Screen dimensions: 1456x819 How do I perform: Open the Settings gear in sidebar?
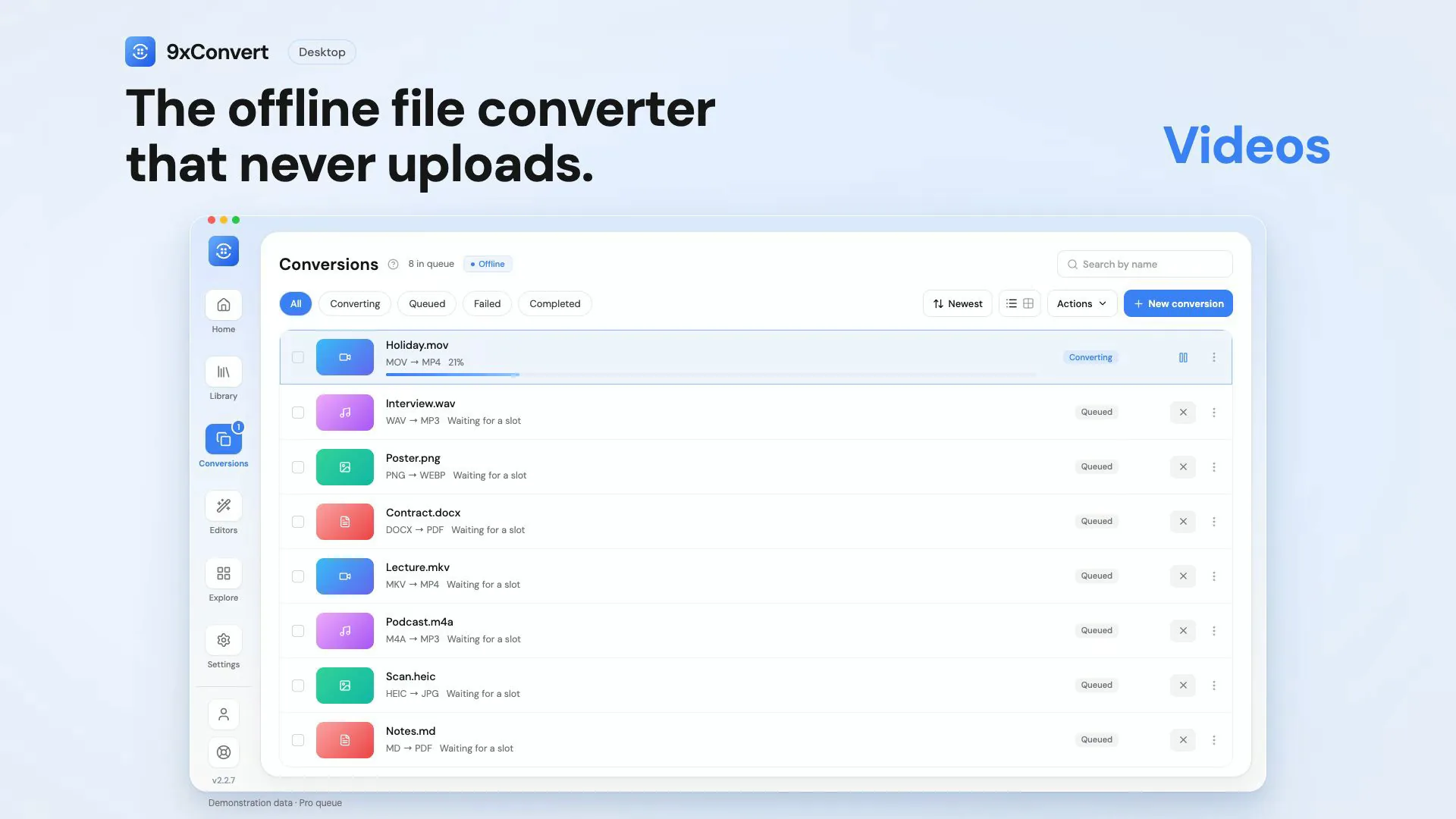click(223, 640)
